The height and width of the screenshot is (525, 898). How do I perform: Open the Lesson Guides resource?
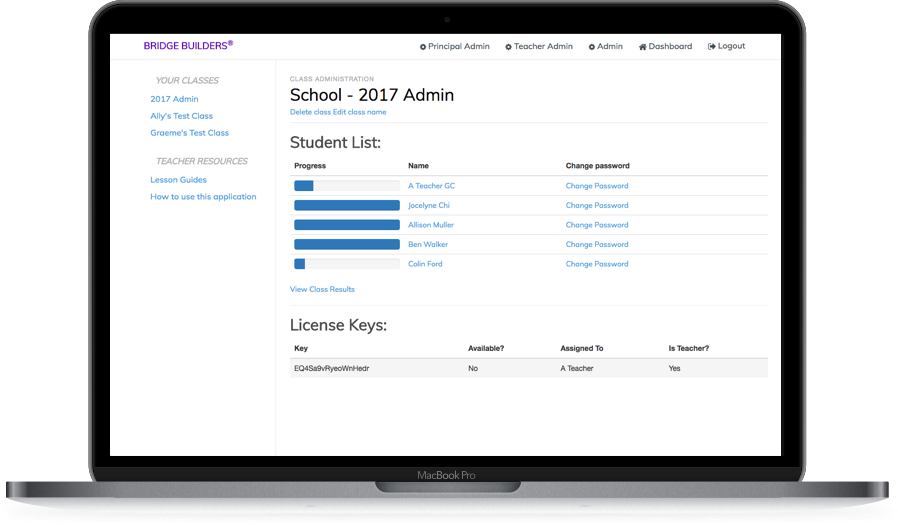179,180
